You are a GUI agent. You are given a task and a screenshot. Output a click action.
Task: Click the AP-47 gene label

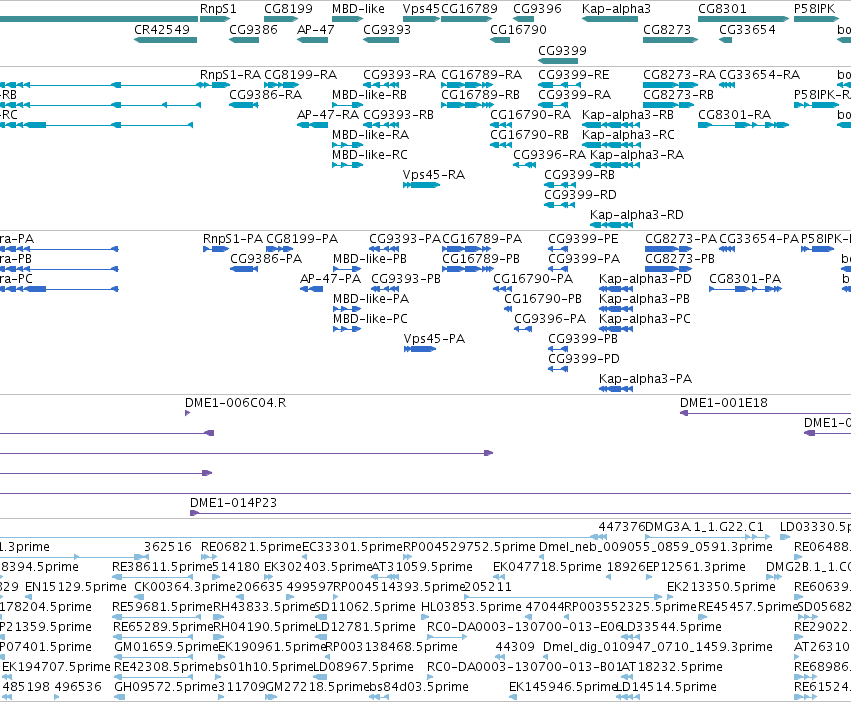[x=315, y=29]
